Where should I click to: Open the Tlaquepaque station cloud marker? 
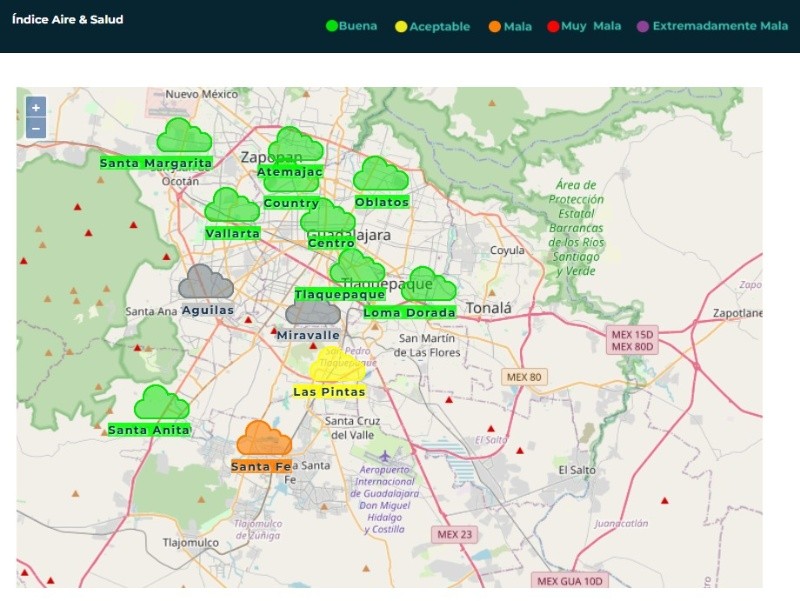356,268
